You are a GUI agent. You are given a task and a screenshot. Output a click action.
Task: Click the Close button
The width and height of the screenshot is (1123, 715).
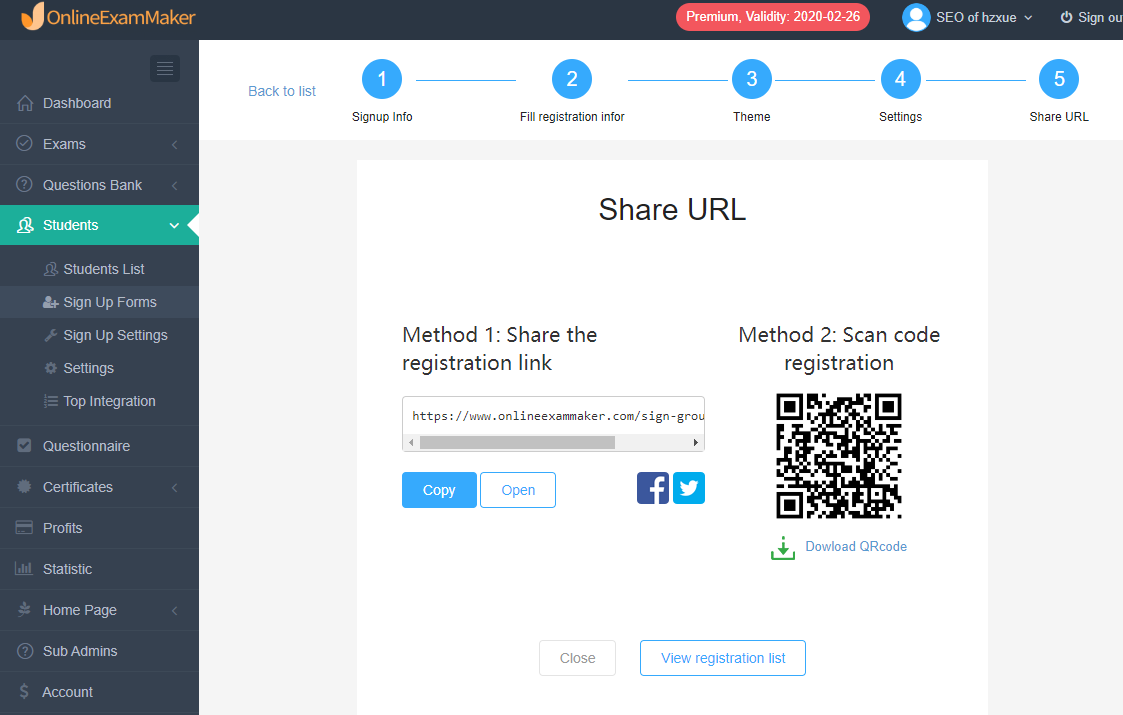(x=577, y=658)
